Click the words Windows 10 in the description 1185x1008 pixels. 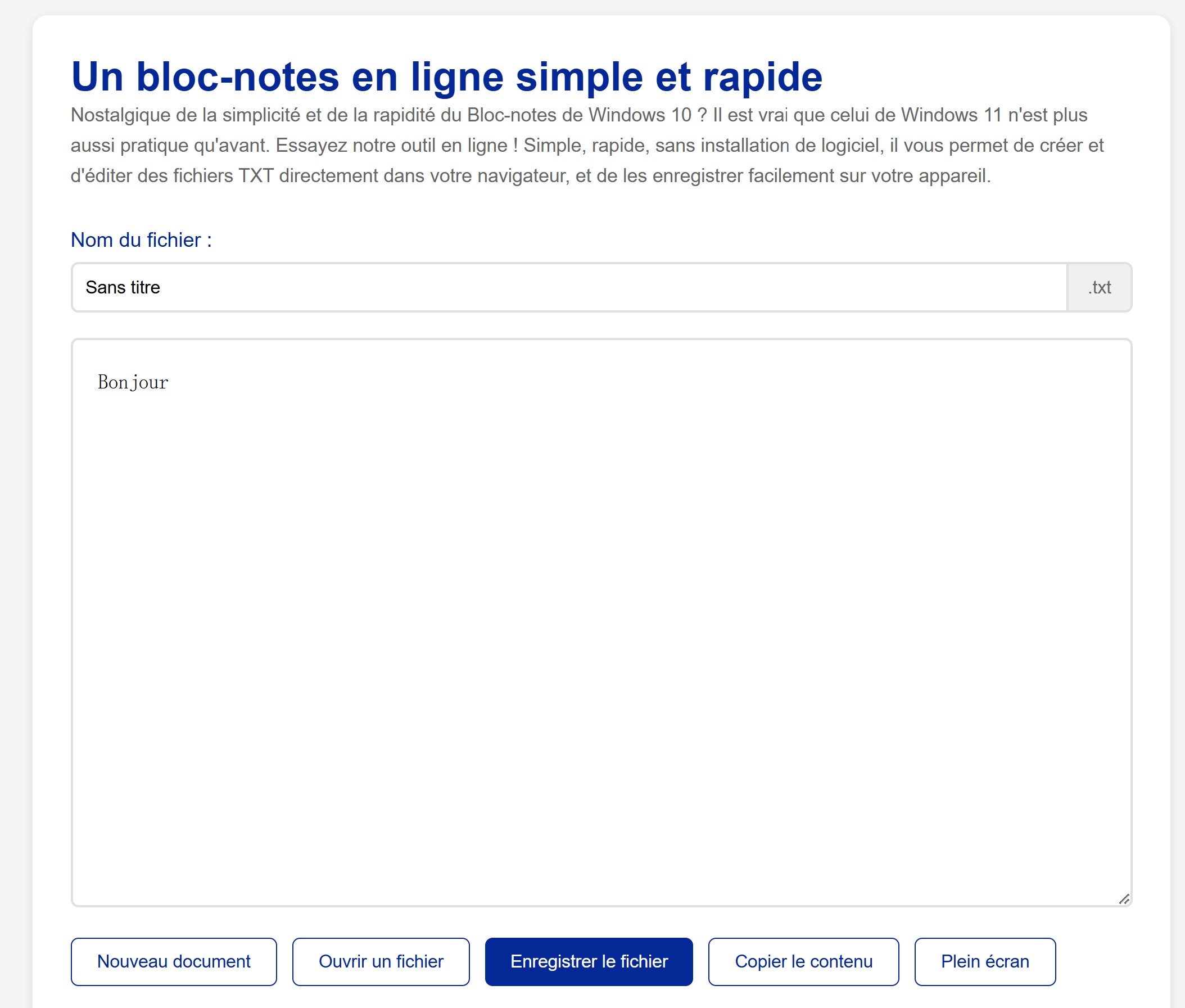tap(640, 115)
